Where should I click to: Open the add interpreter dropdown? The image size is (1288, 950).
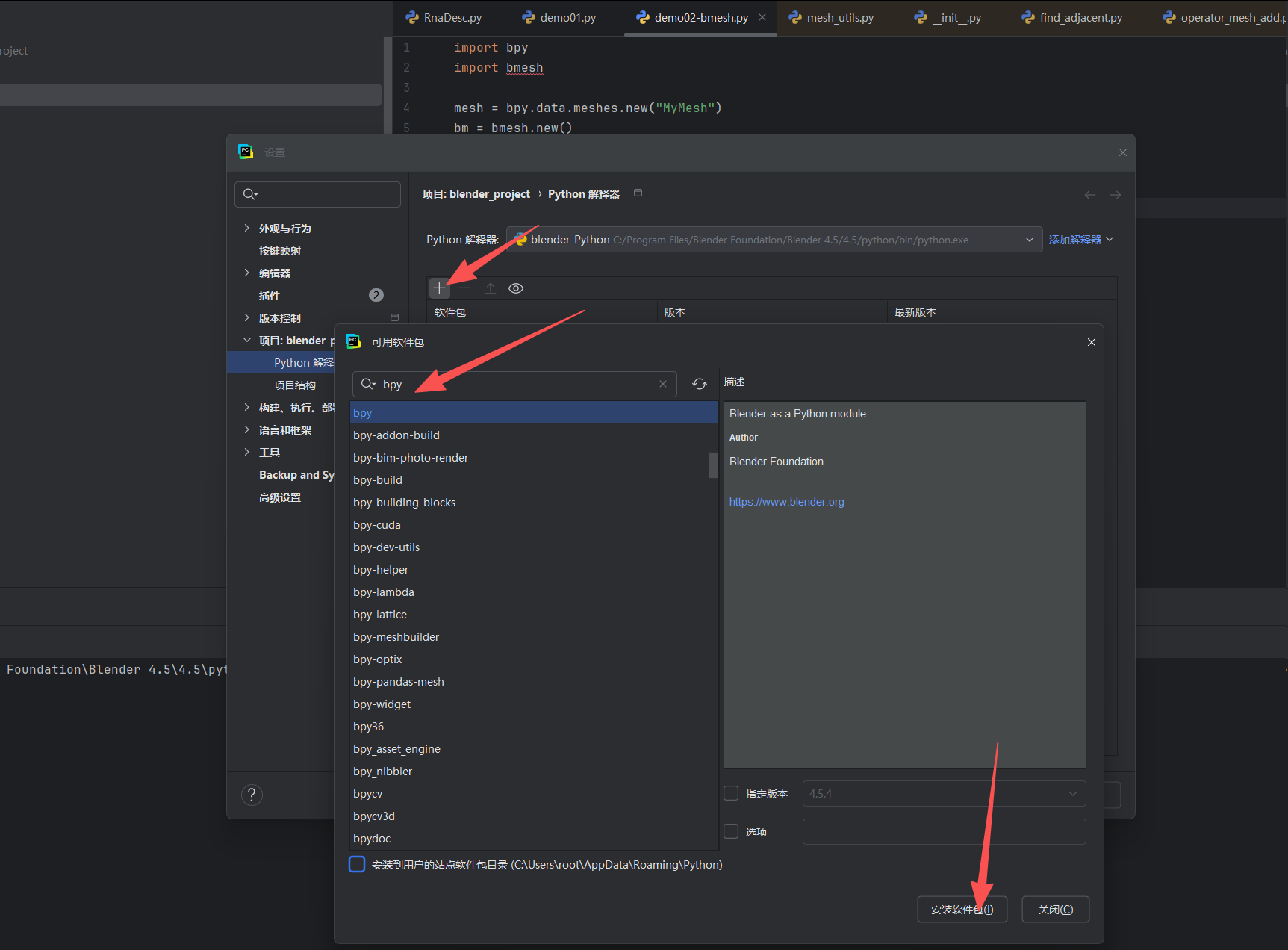[x=1081, y=240]
